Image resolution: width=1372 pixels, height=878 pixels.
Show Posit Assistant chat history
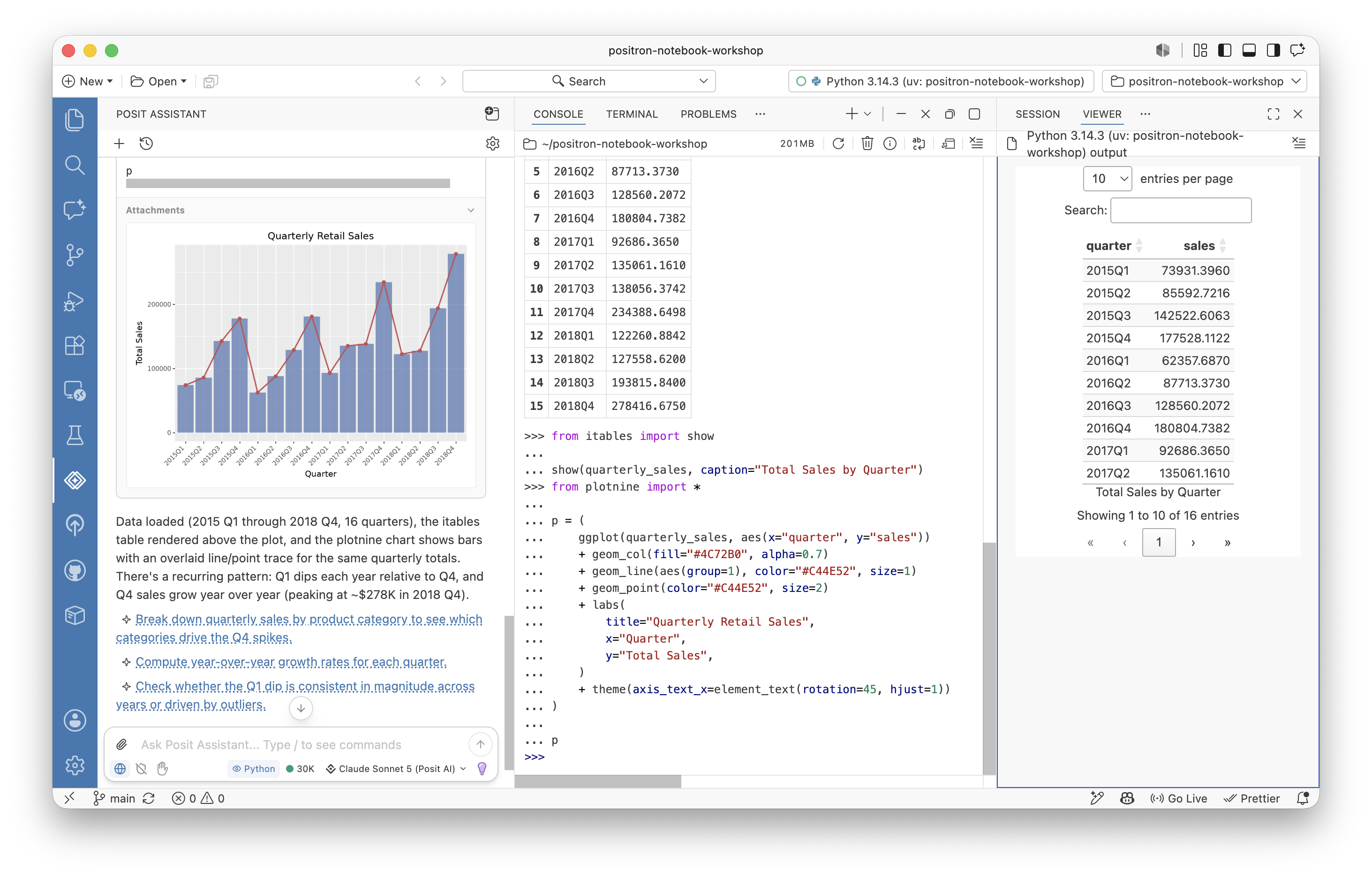point(146,144)
